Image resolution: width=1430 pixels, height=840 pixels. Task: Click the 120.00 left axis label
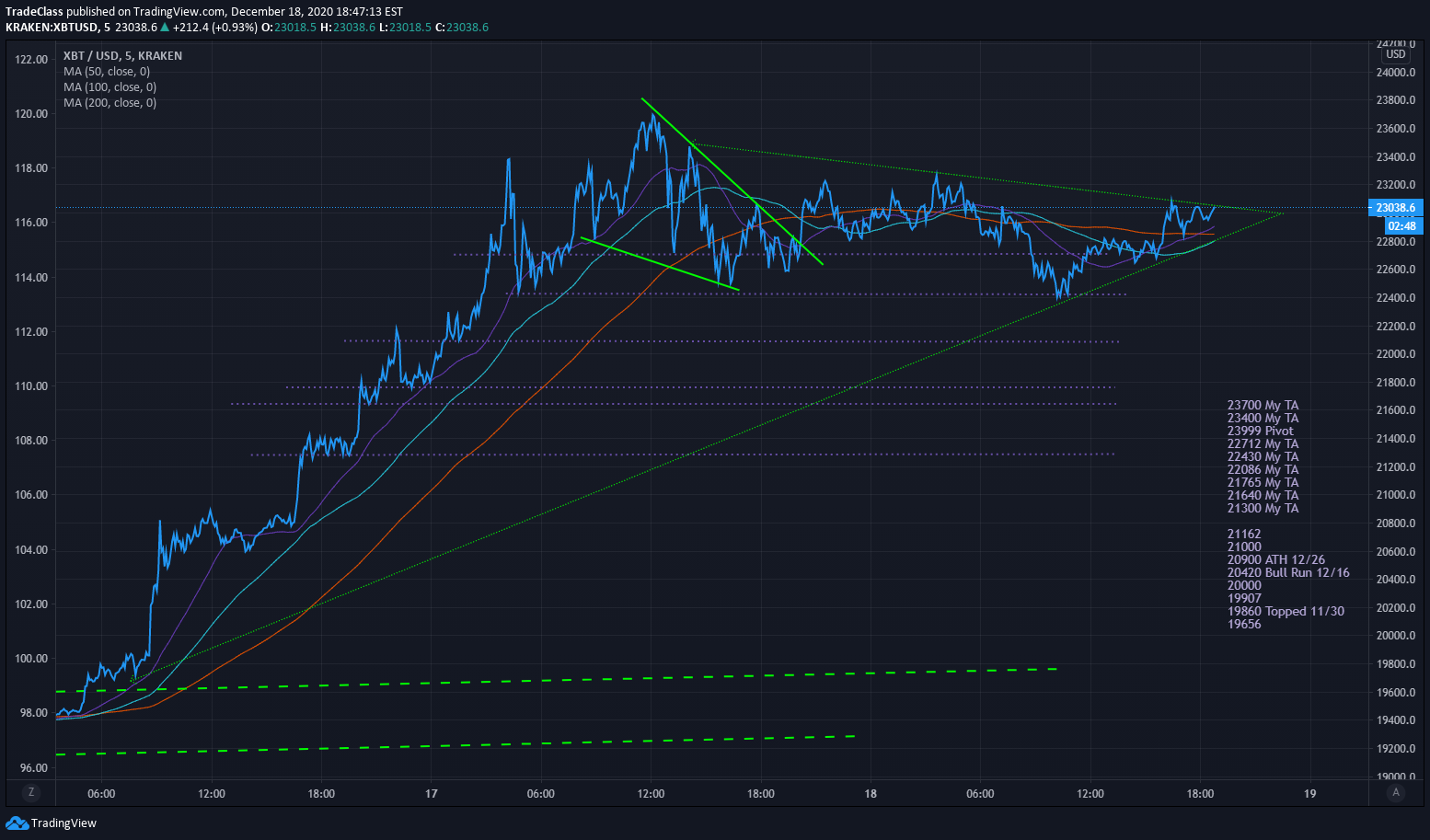pos(31,114)
